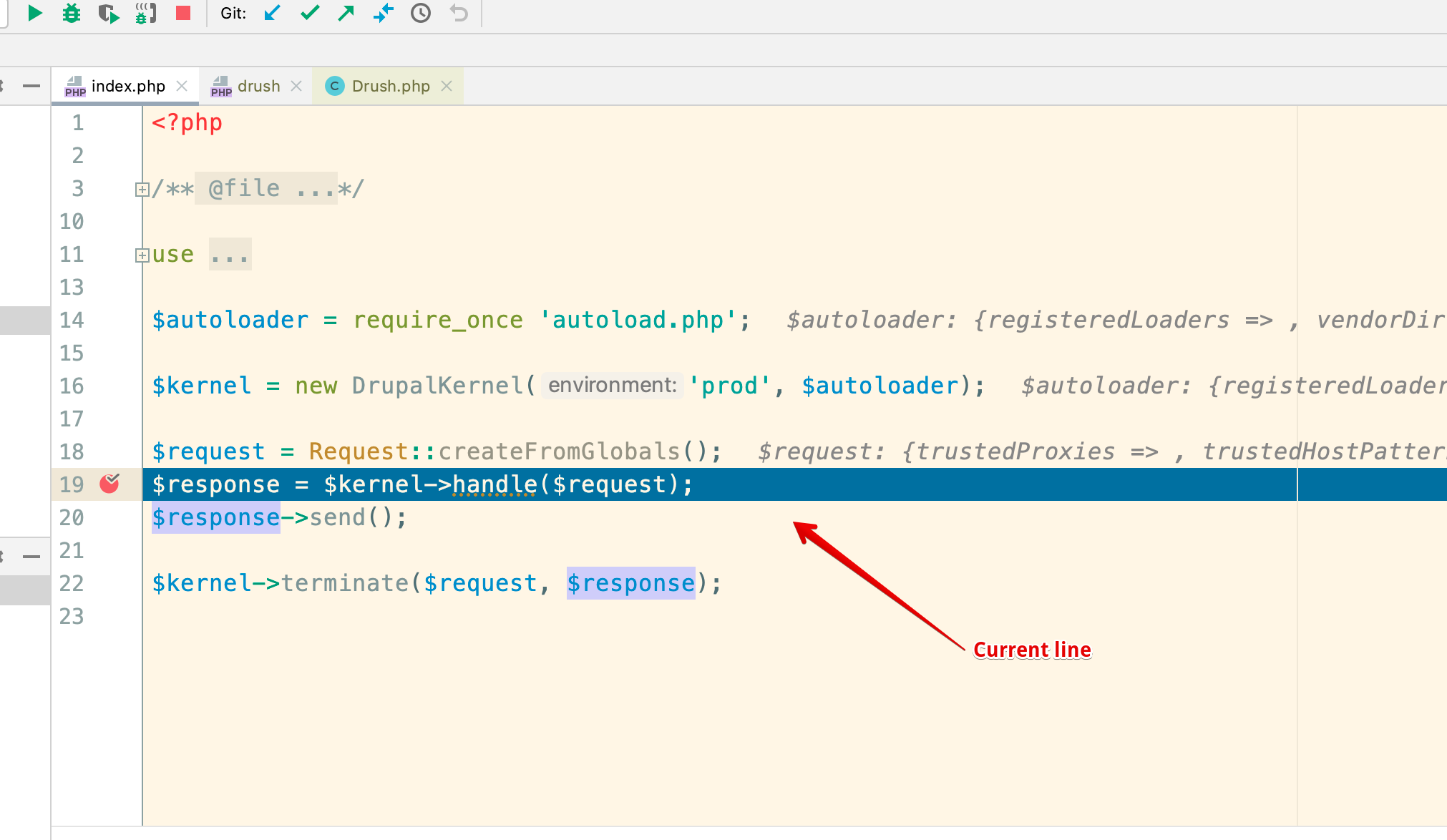
Task: Close the Drush.php tab
Action: [447, 86]
